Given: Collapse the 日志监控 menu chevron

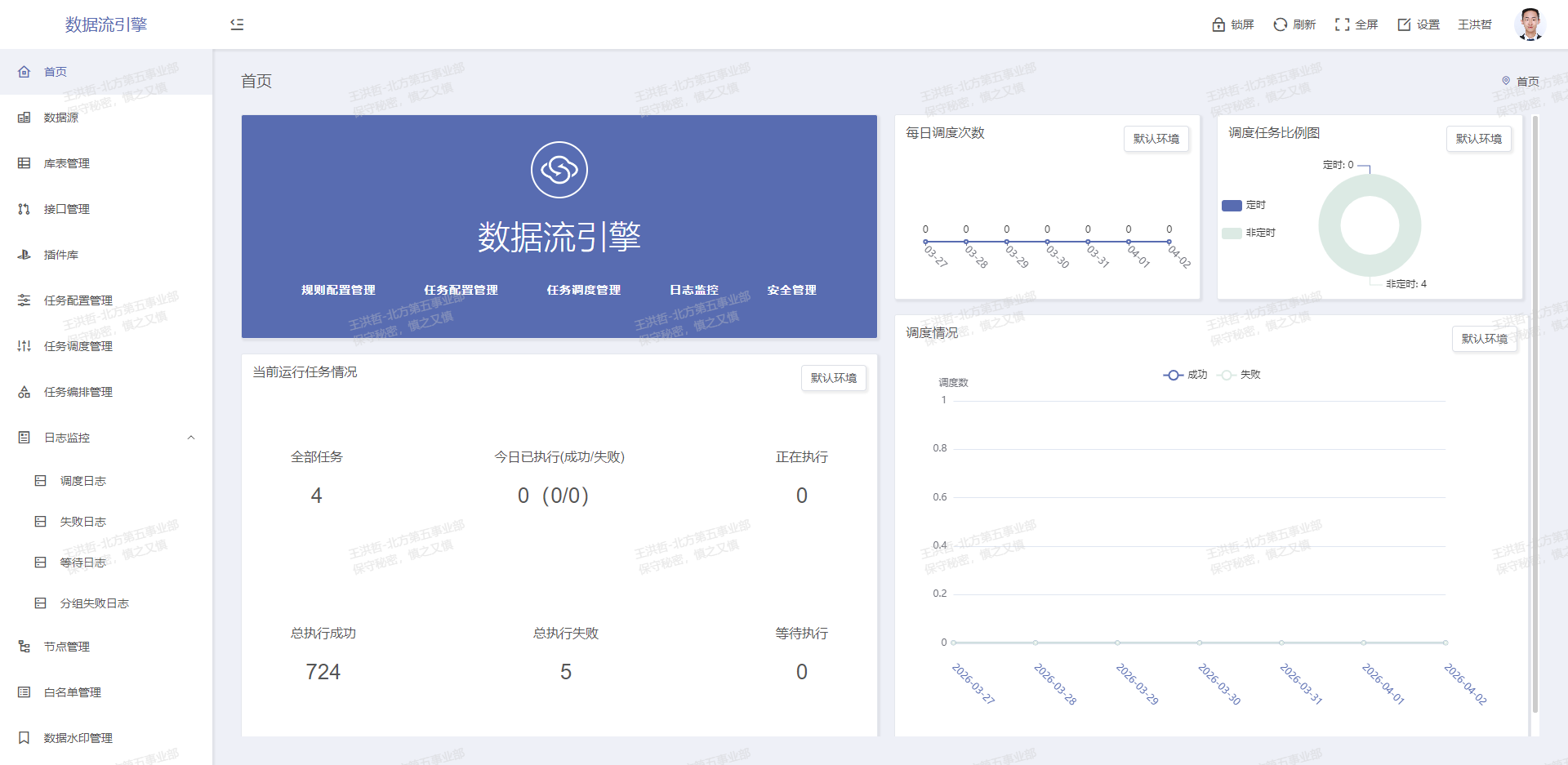Looking at the screenshot, I should [191, 438].
